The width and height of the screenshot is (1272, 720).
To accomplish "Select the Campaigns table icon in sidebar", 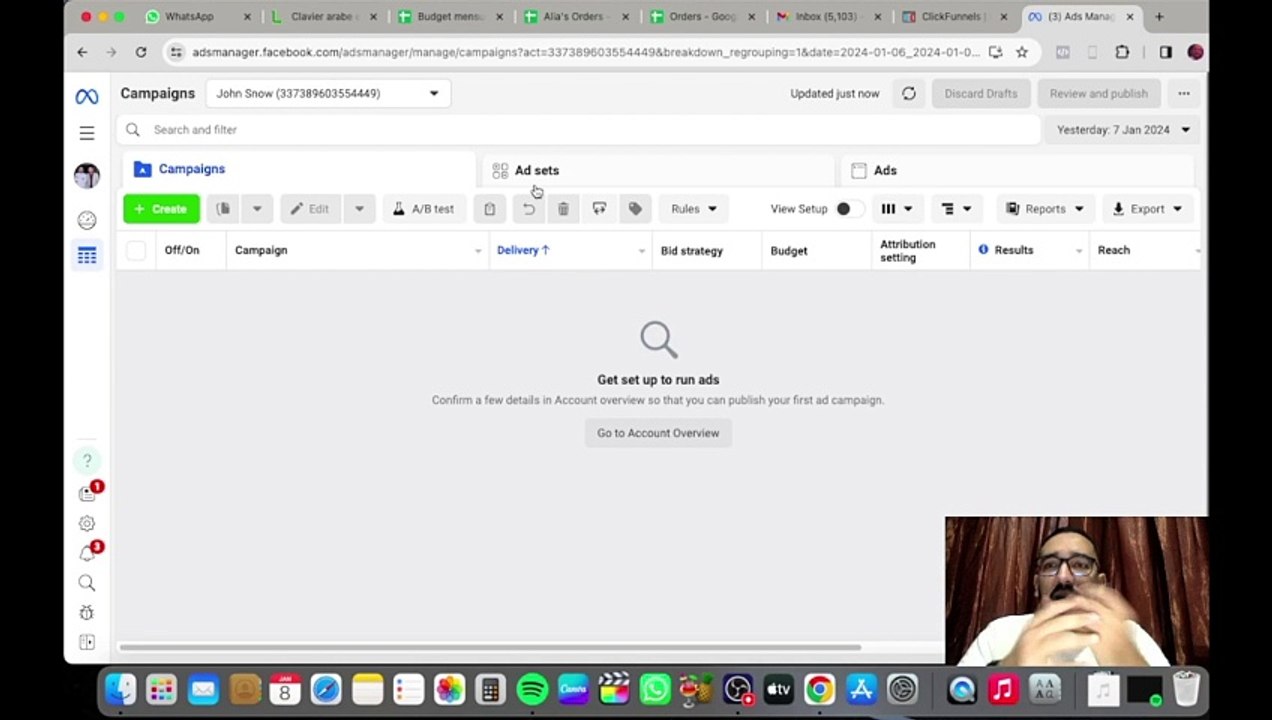I will tap(87, 256).
